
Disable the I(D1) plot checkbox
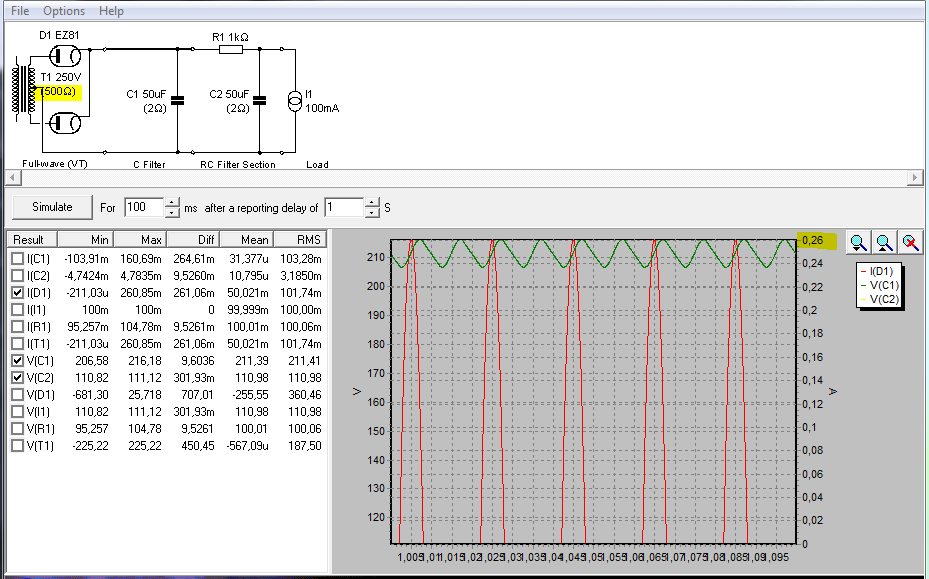[17, 292]
